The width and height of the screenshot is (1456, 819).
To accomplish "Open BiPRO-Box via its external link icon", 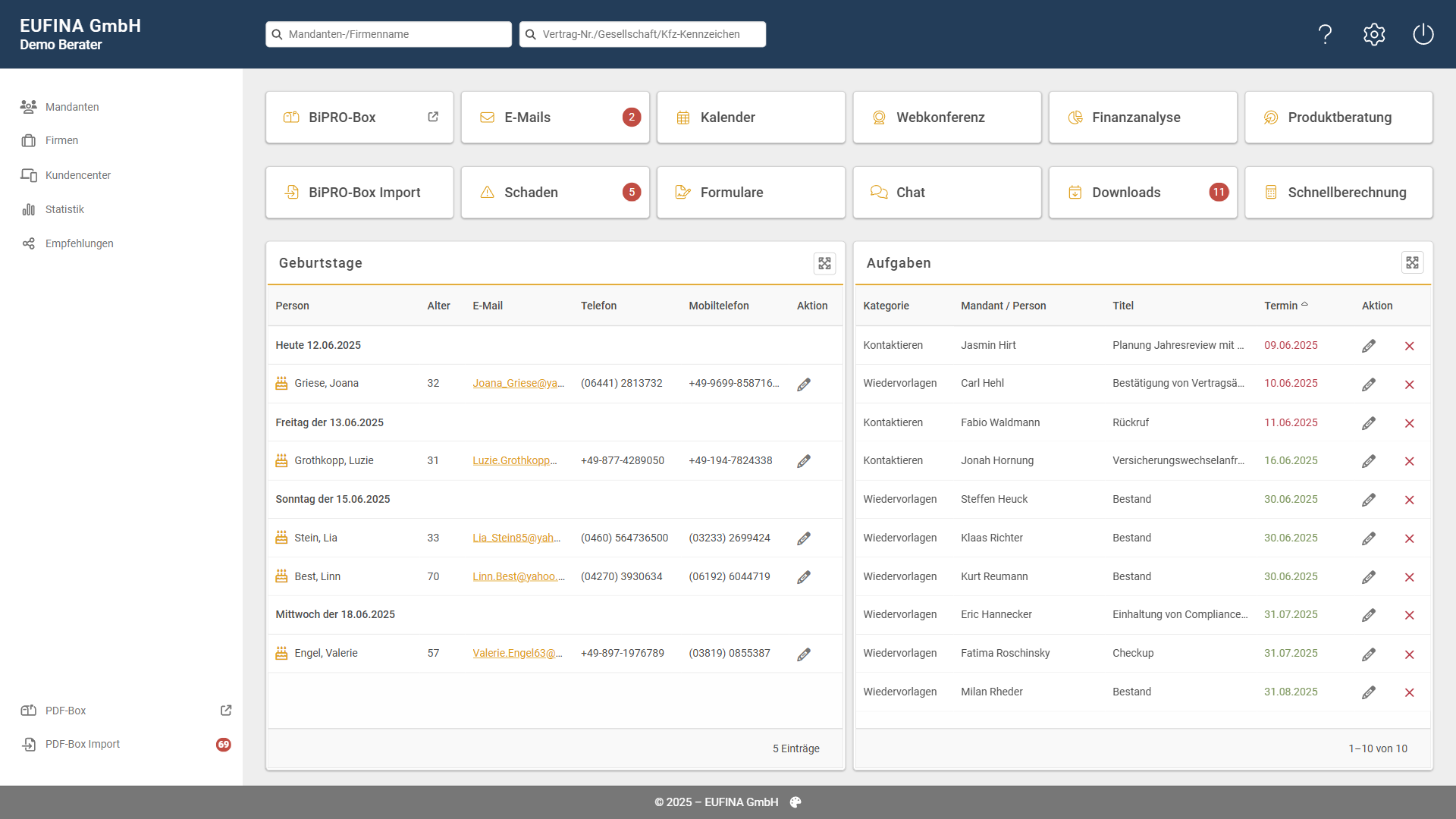I will pos(433,116).
